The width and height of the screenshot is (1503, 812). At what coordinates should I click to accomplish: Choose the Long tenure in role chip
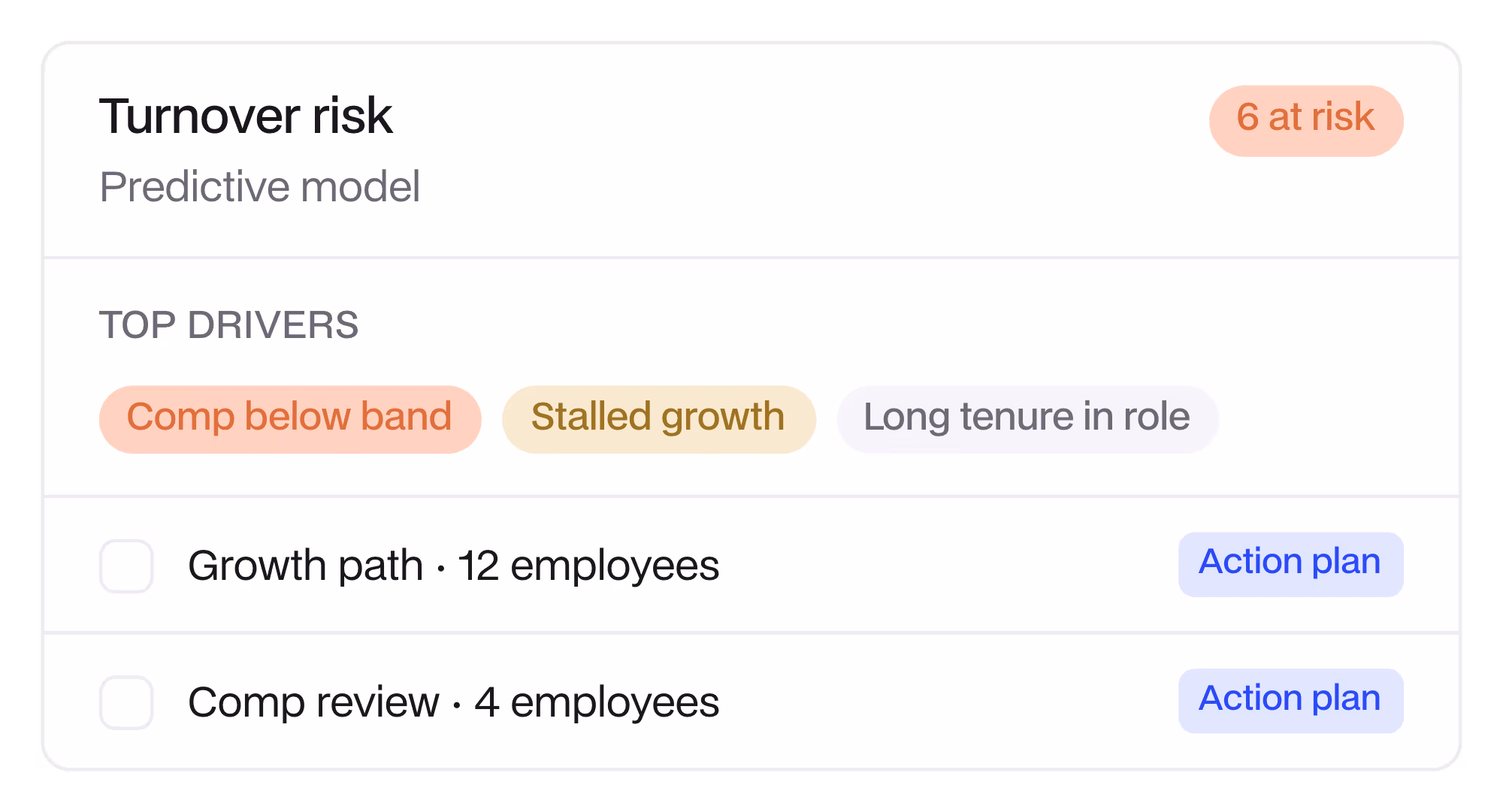[1027, 419]
